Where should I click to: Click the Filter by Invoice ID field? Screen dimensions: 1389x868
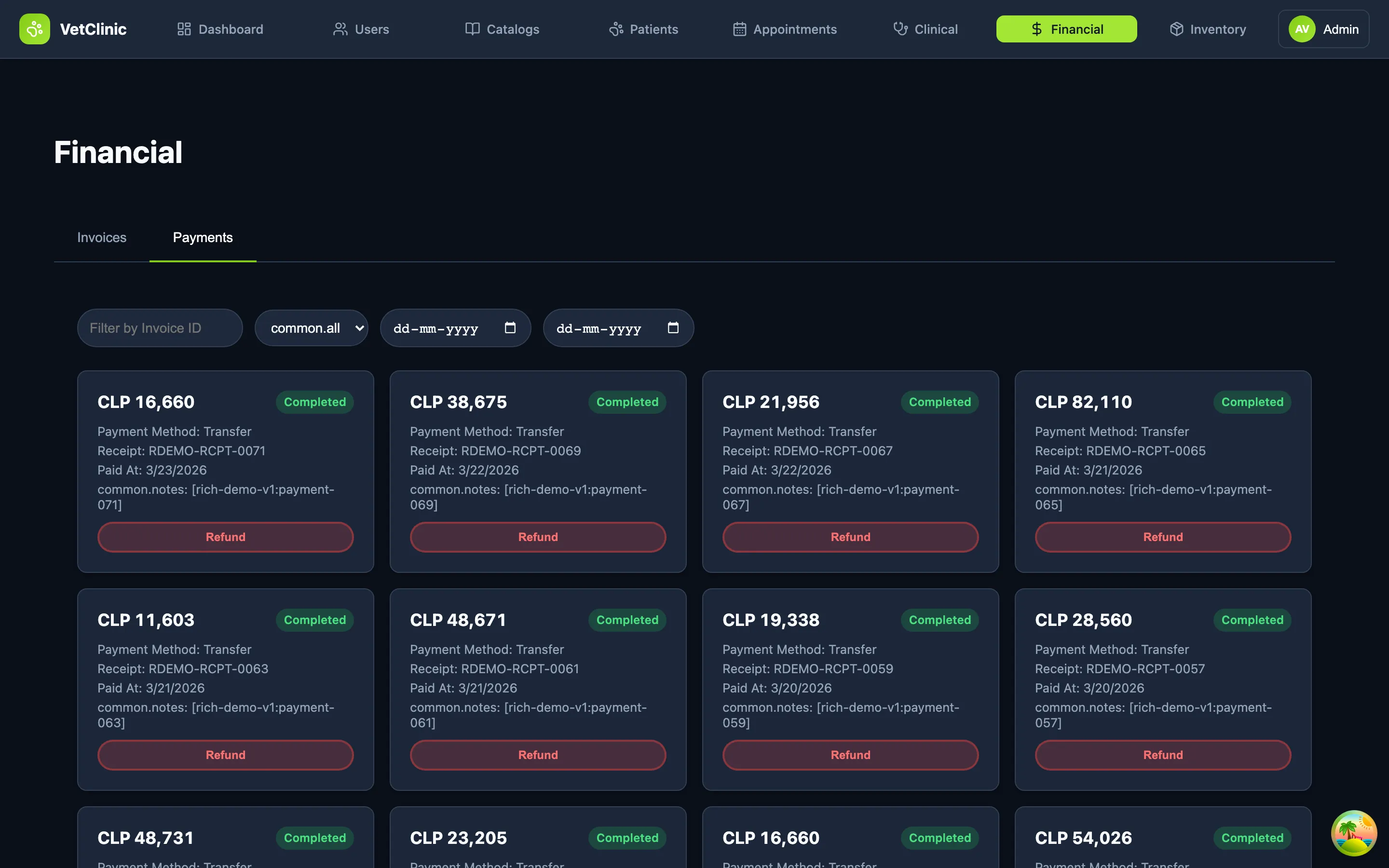point(160,328)
